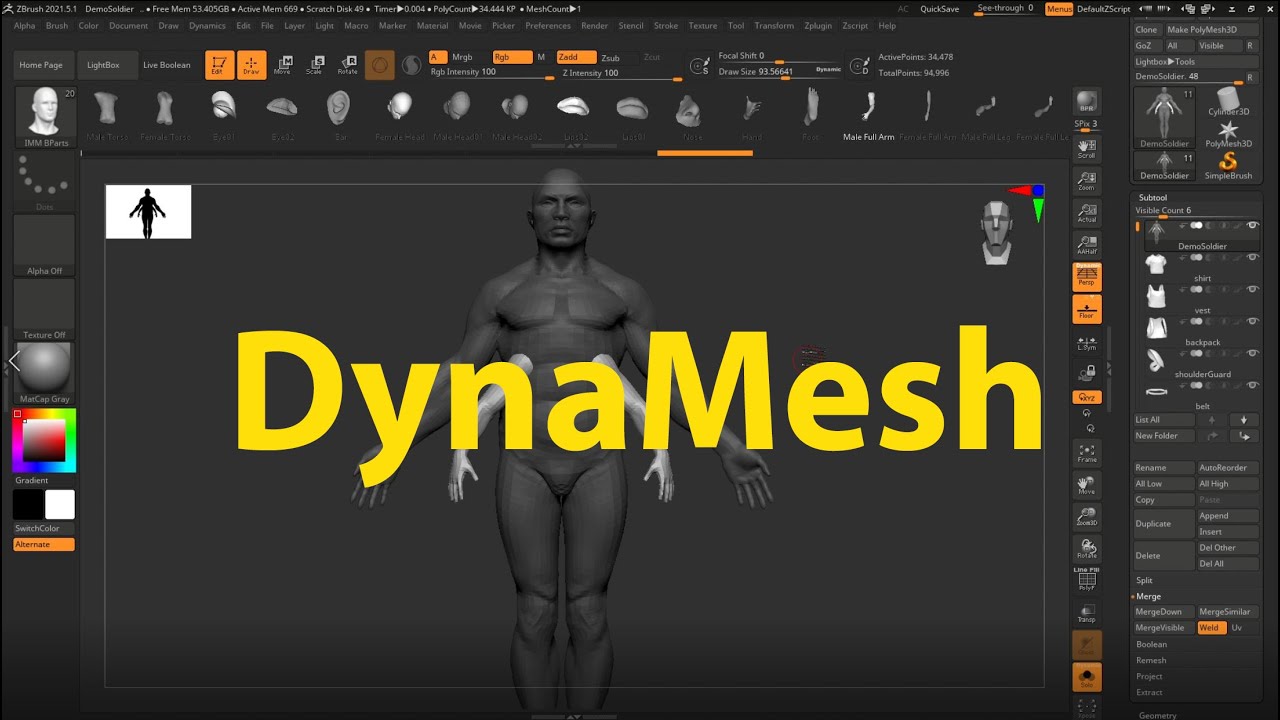
Task: Pick the Female Head IMM part
Action: coord(400,113)
